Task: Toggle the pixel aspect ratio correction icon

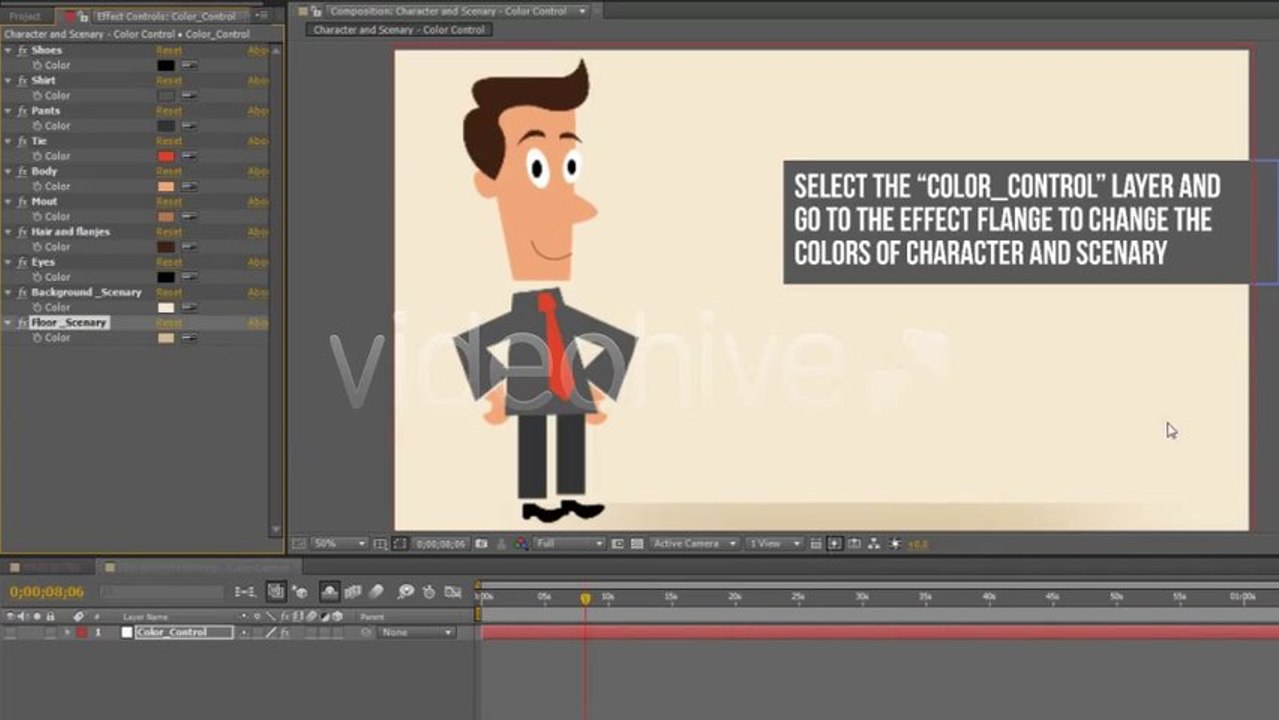Action: point(815,543)
